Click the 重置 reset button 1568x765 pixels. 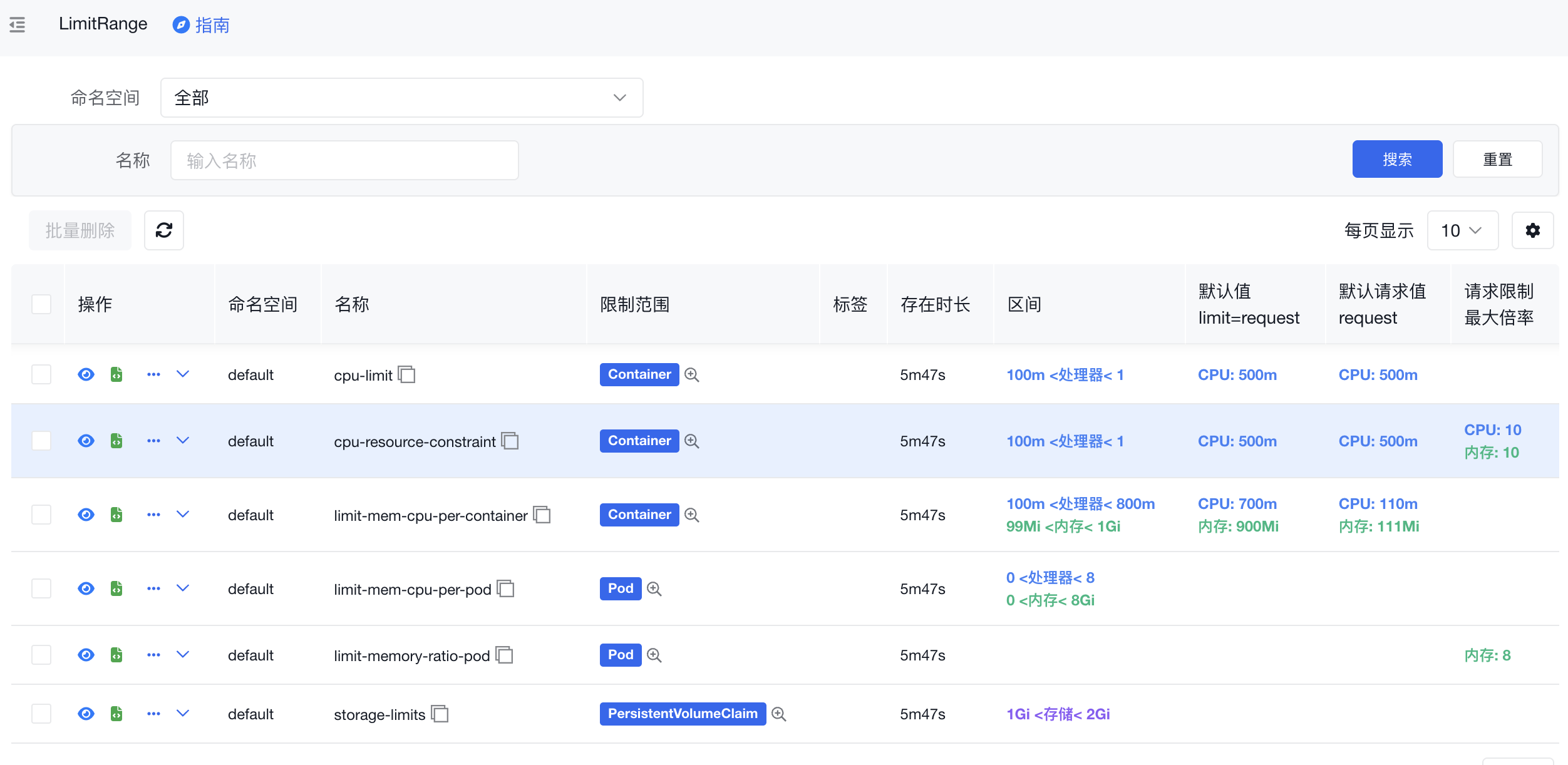(1497, 159)
